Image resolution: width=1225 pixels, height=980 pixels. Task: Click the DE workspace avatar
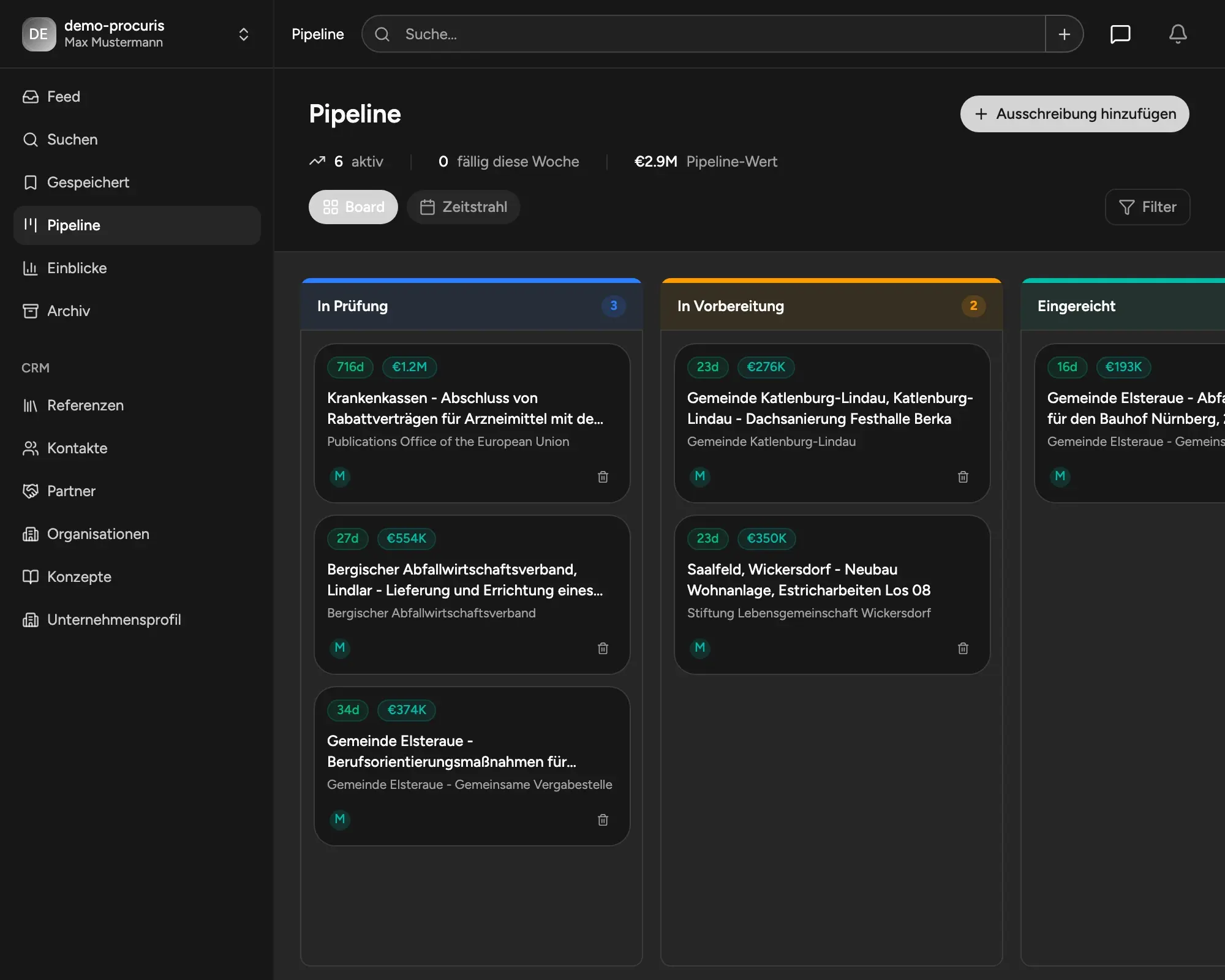[x=39, y=34]
